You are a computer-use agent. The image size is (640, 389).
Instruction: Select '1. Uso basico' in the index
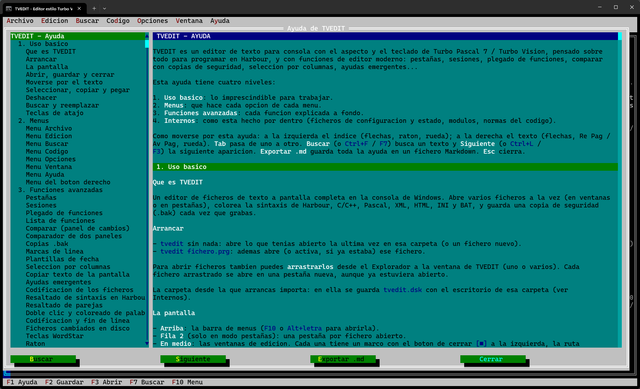coord(43,44)
